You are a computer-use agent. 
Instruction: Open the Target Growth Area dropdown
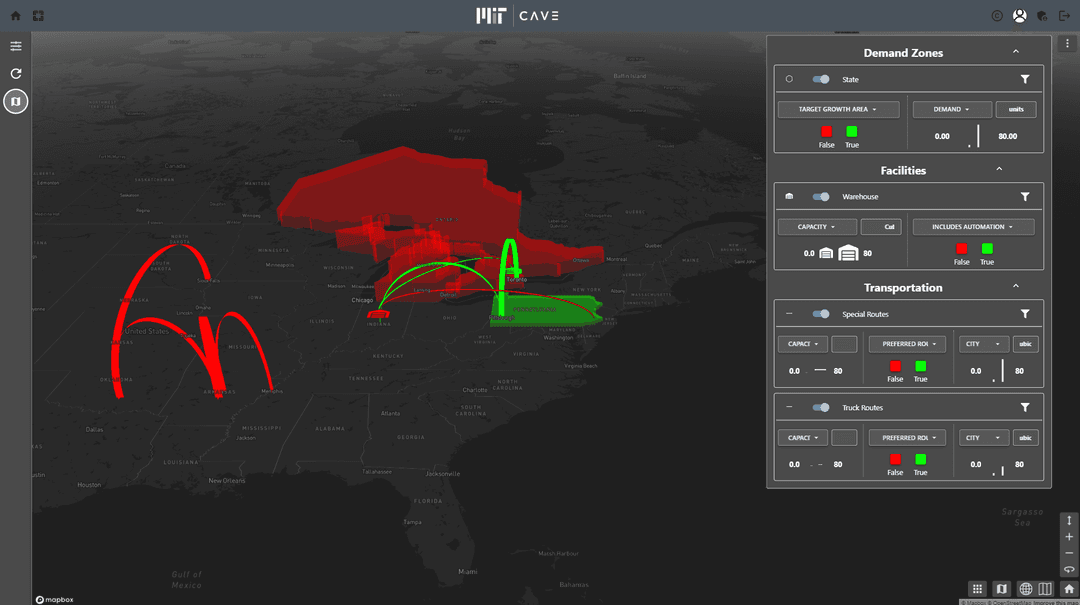[838, 109]
